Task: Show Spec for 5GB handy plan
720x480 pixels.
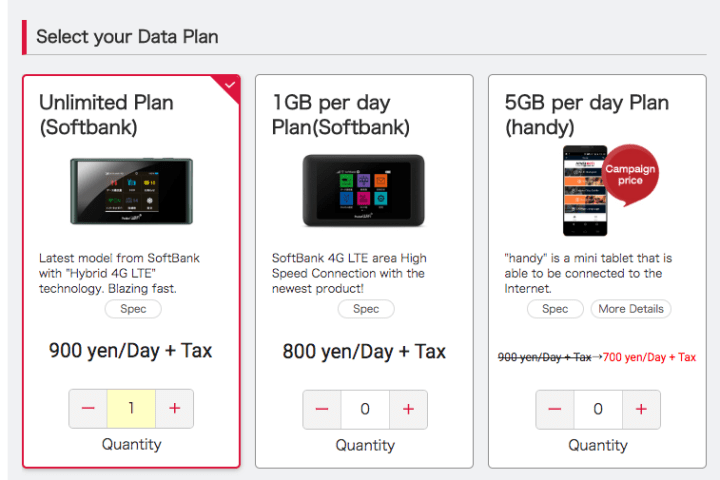Action: [x=555, y=309]
